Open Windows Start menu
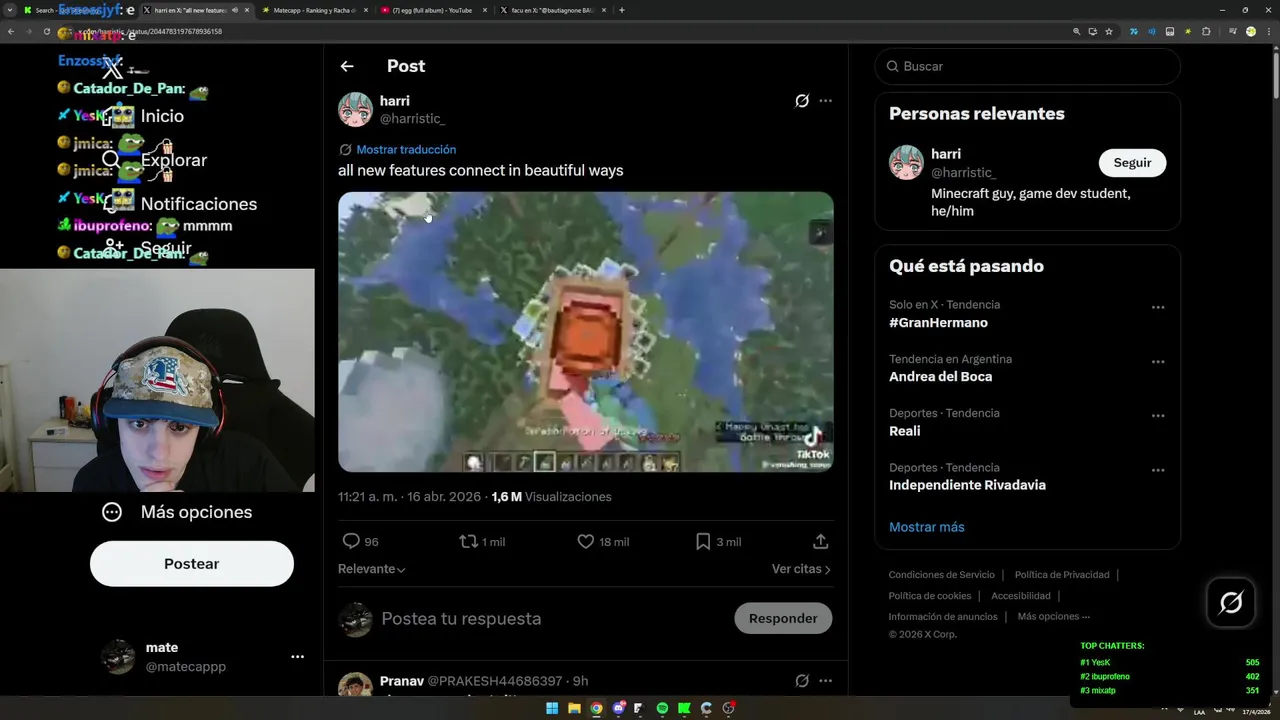Image resolution: width=1280 pixels, height=720 pixels. (x=552, y=708)
